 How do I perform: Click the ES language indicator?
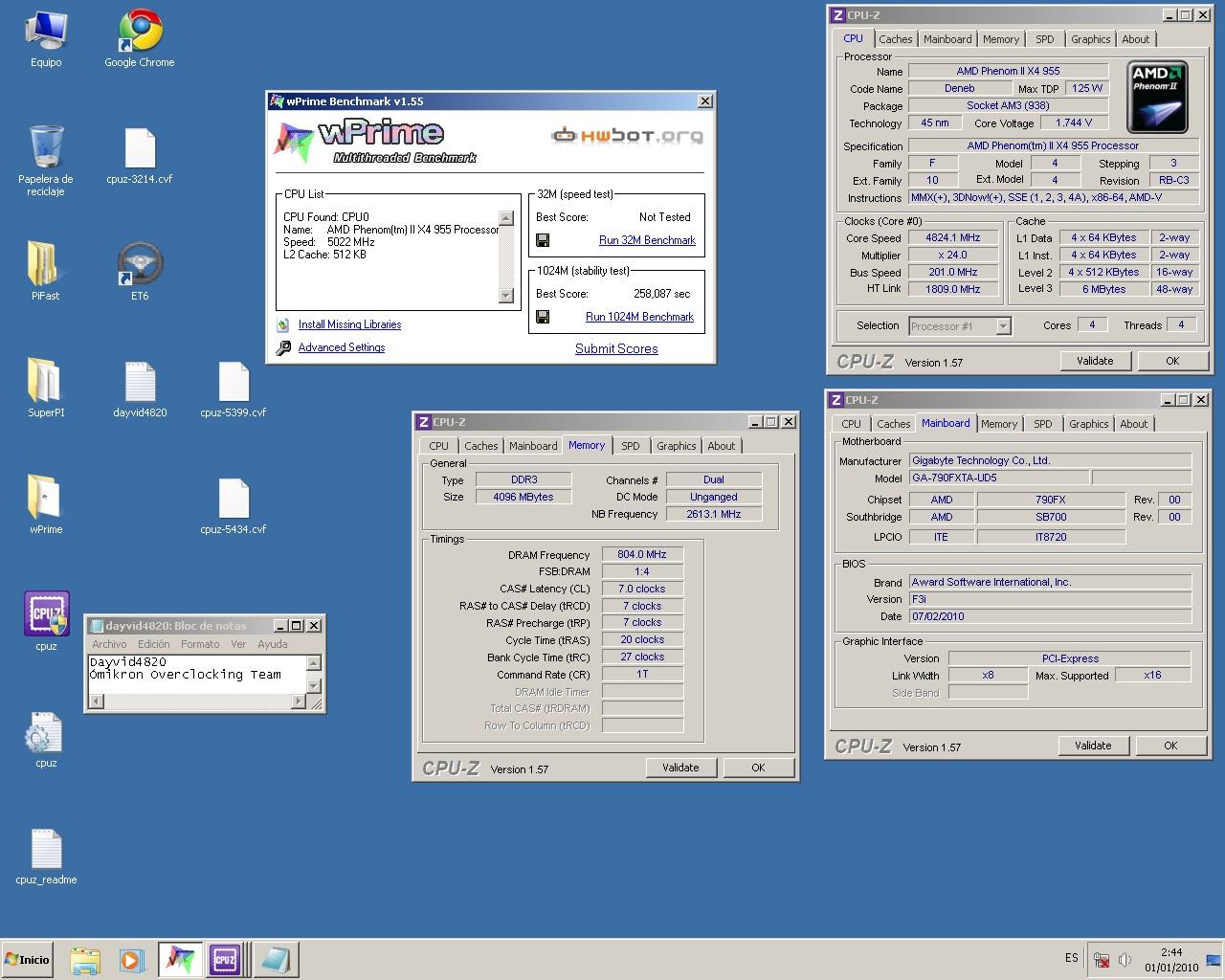coord(1071,958)
